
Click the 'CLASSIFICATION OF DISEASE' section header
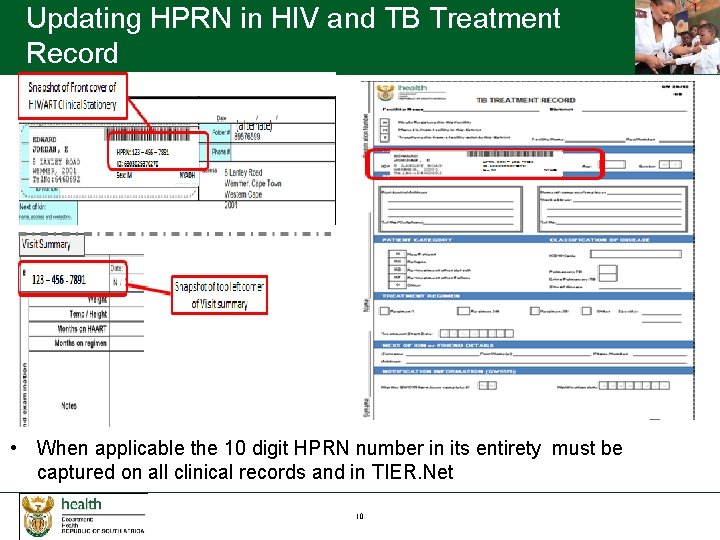tap(599, 240)
